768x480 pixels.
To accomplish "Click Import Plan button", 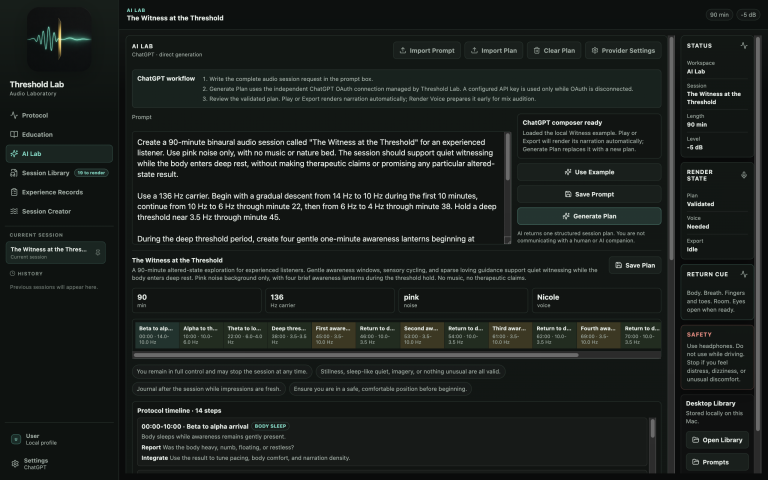I will pyautogui.click(x=494, y=50).
